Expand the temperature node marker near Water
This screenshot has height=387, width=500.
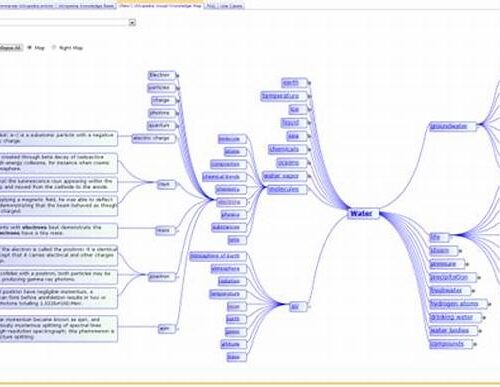pos(309,96)
